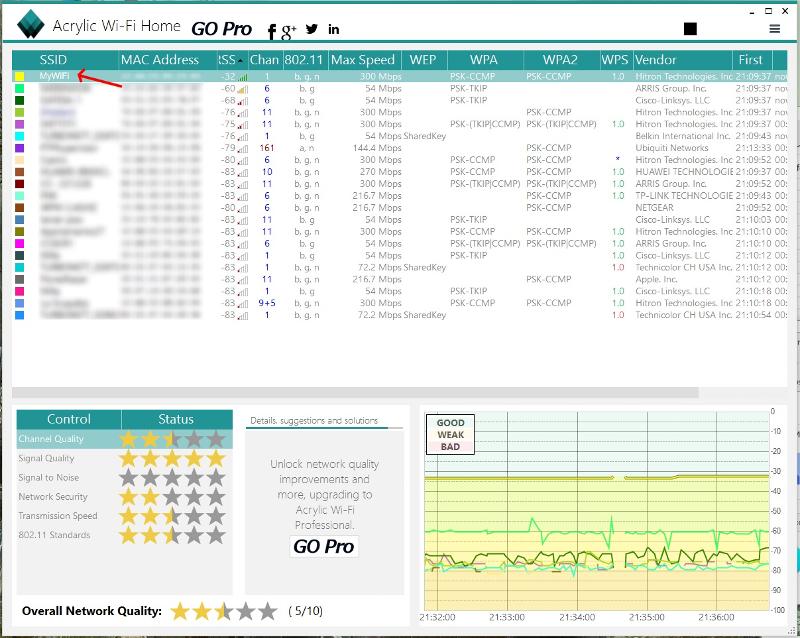
Task: Click the Network Security star rating
Action: [x=172, y=497]
